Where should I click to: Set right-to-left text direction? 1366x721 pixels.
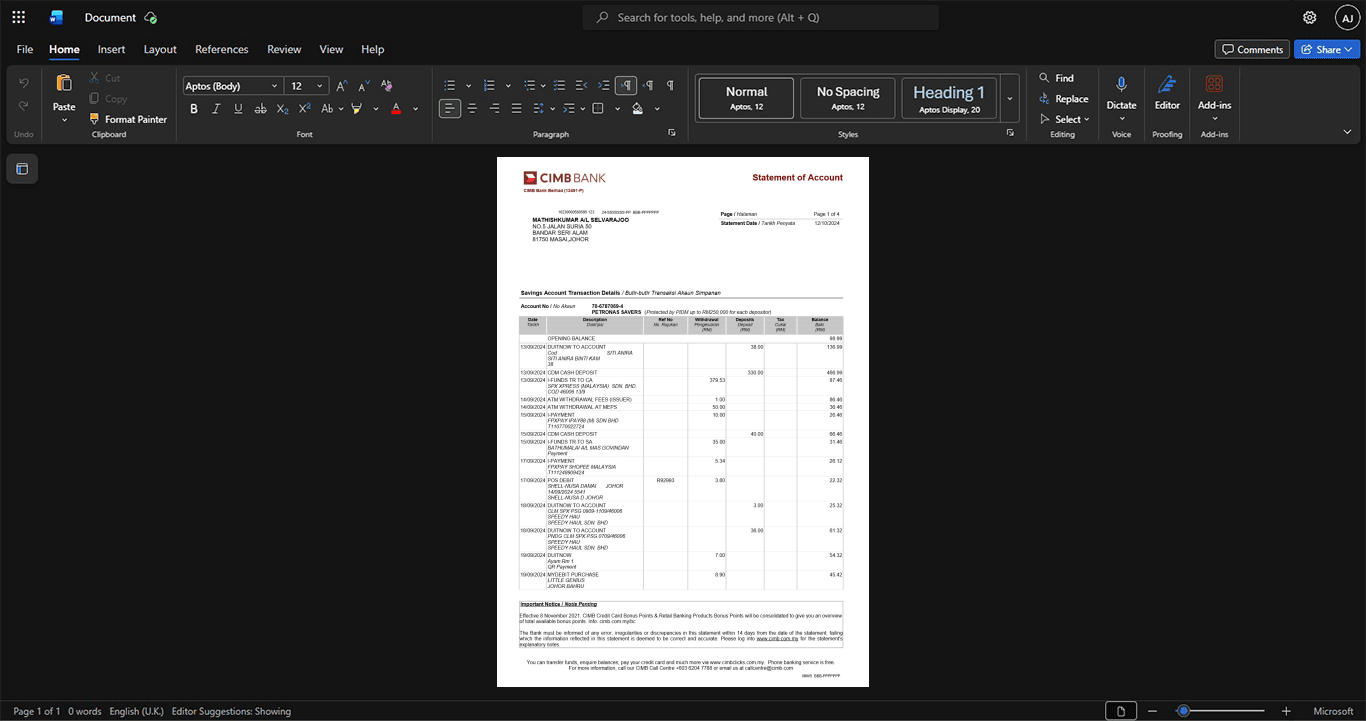[648, 85]
